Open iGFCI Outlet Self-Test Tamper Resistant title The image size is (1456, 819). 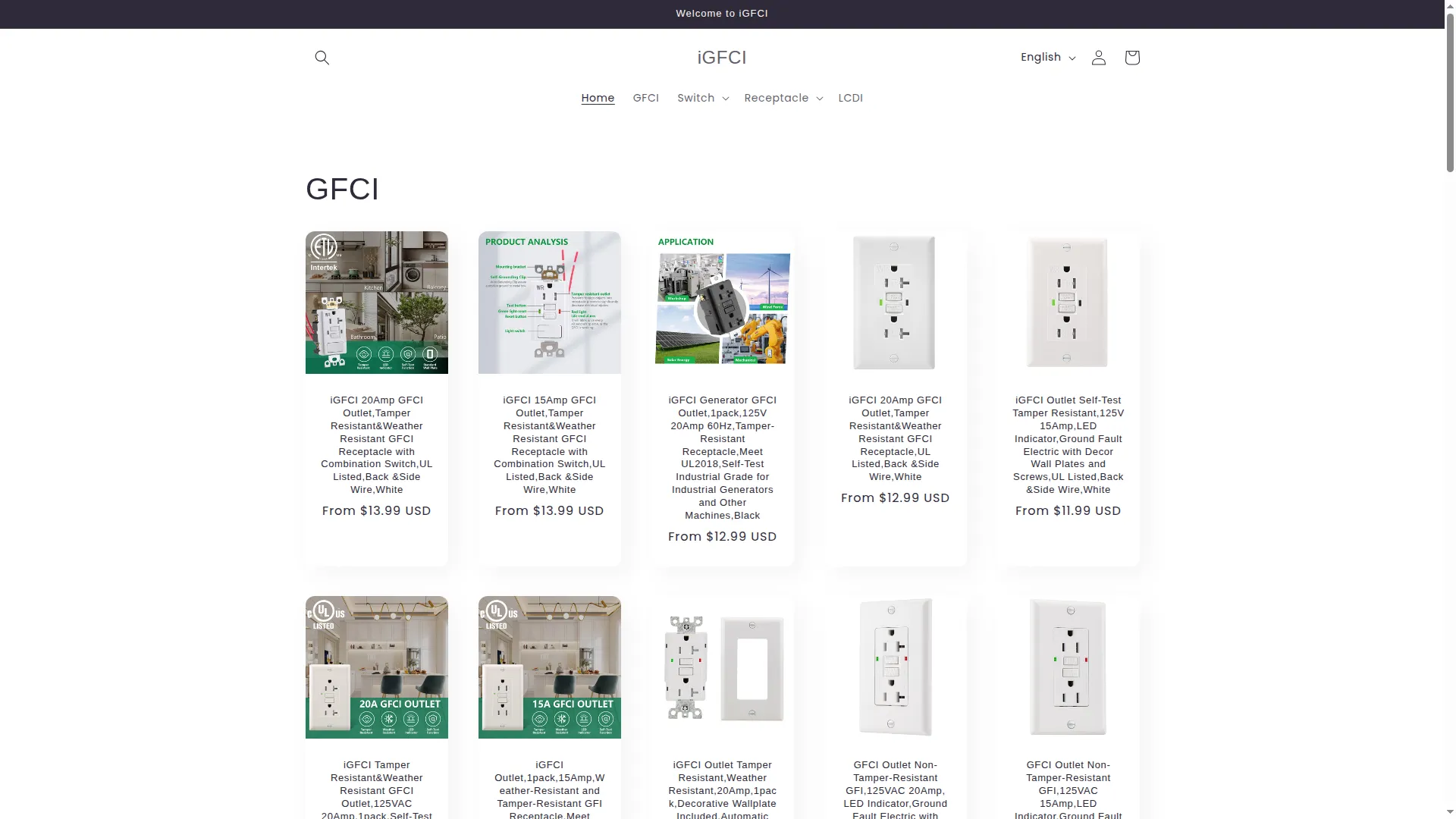point(1068,445)
